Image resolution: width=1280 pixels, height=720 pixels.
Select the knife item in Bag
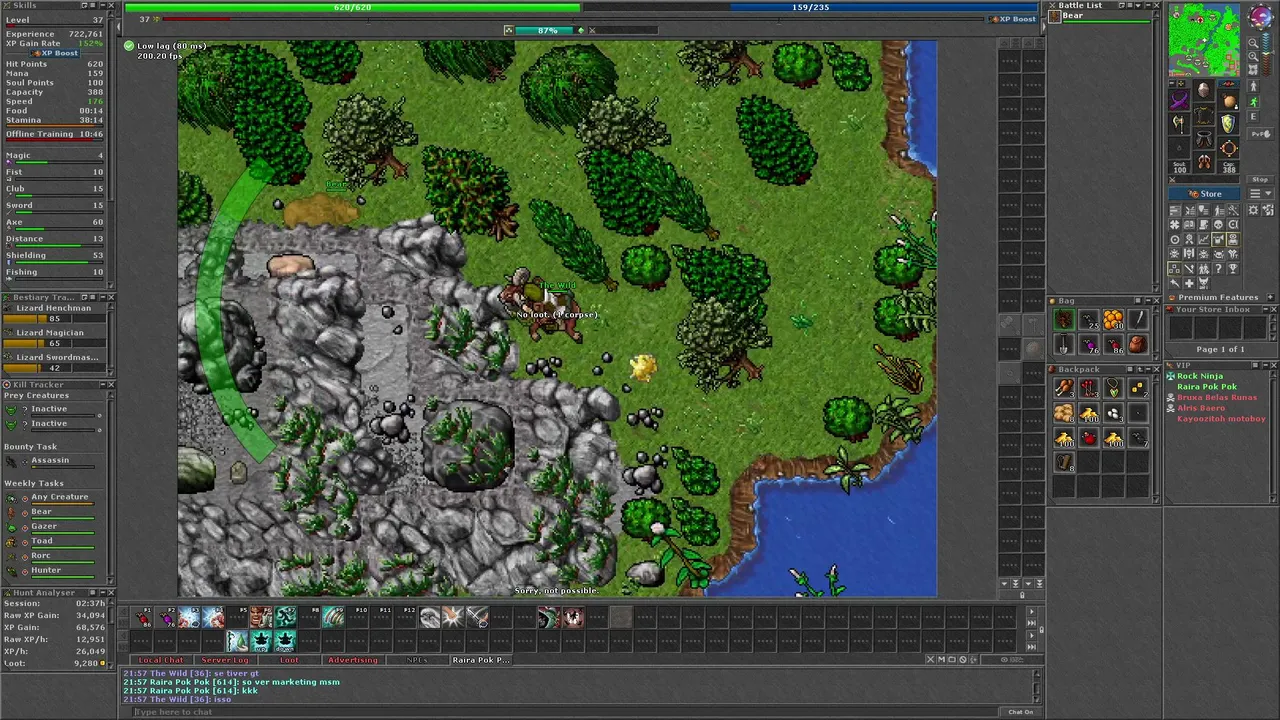coord(1138,321)
